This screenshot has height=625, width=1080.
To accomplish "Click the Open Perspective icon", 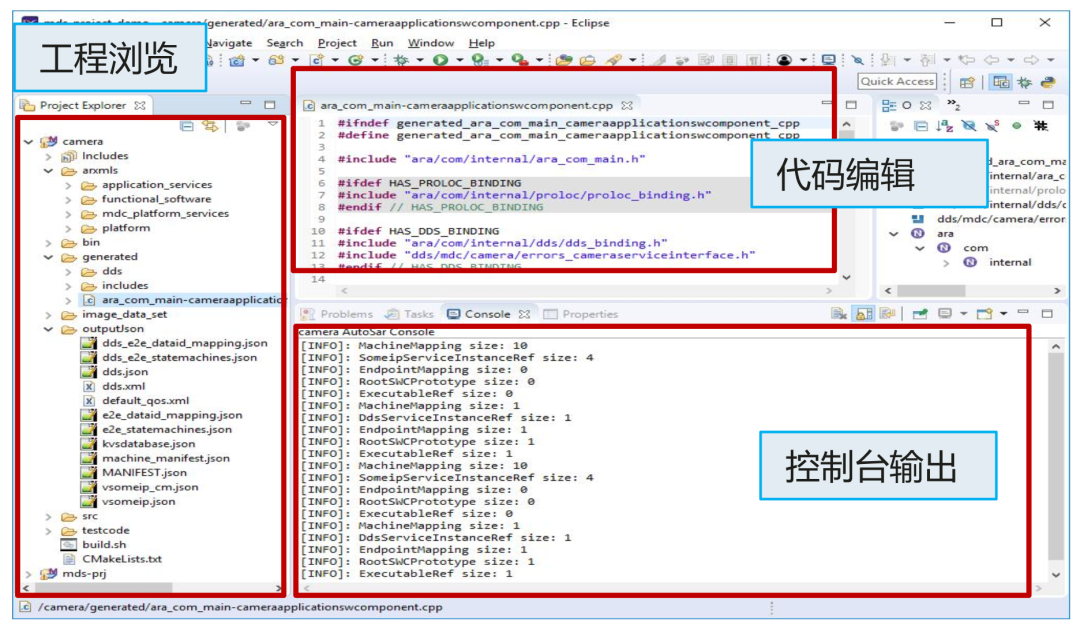I will click(x=967, y=83).
